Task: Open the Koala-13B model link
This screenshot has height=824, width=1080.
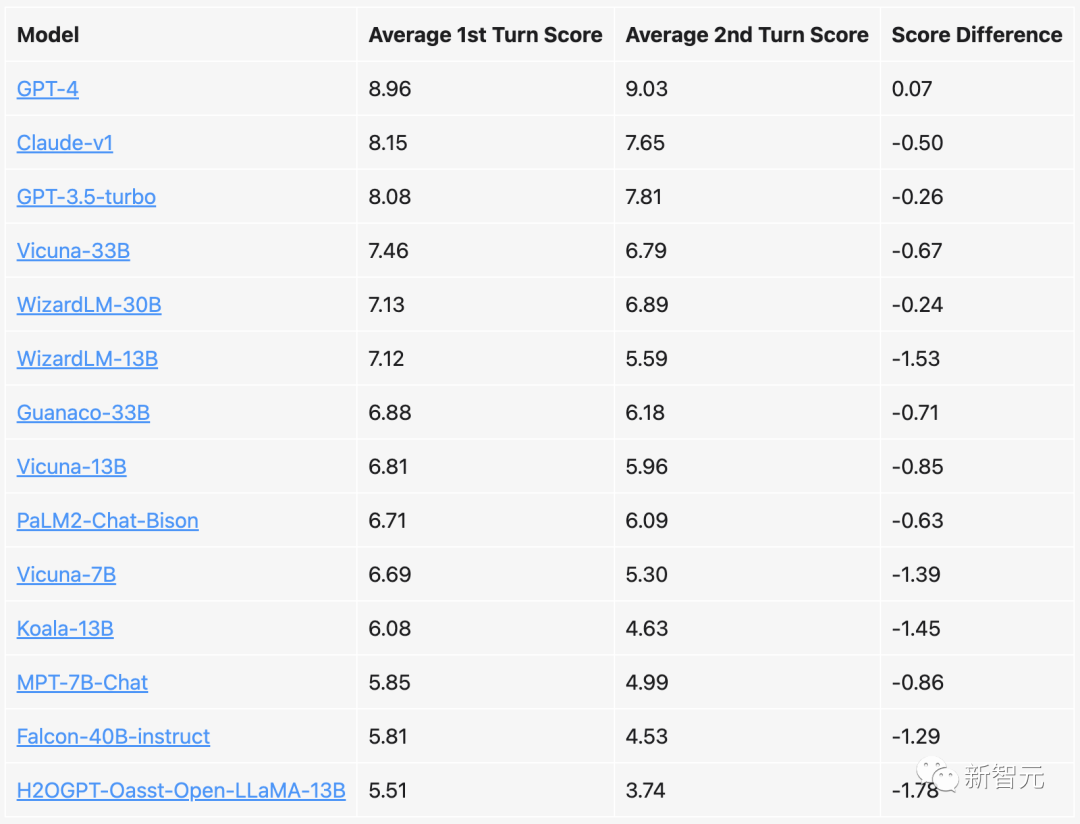Action: (x=65, y=629)
